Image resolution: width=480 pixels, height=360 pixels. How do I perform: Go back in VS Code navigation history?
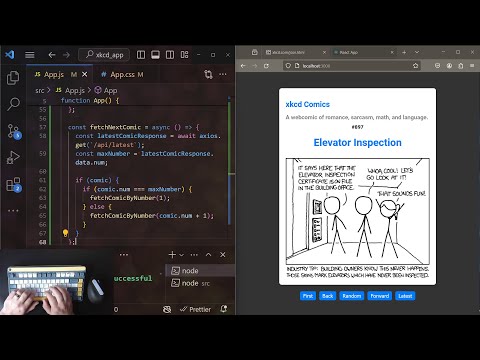tap(52, 55)
